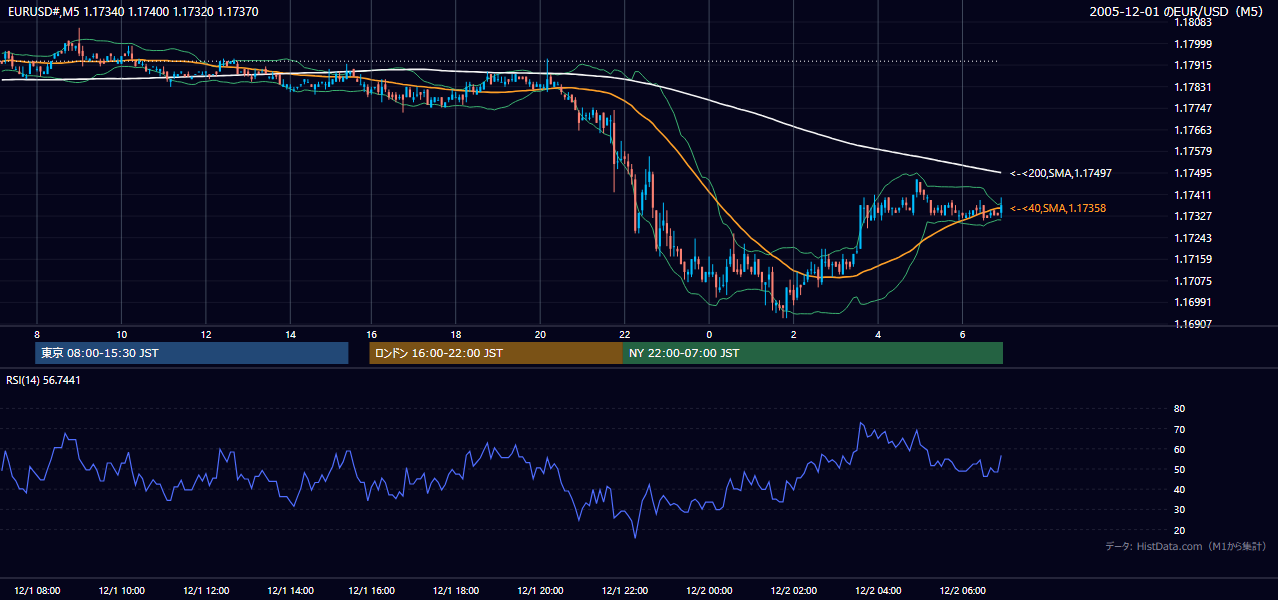Click price axis label 1.17915
Viewport: 1278px width, 600px height.
pyautogui.click(x=1192, y=65)
